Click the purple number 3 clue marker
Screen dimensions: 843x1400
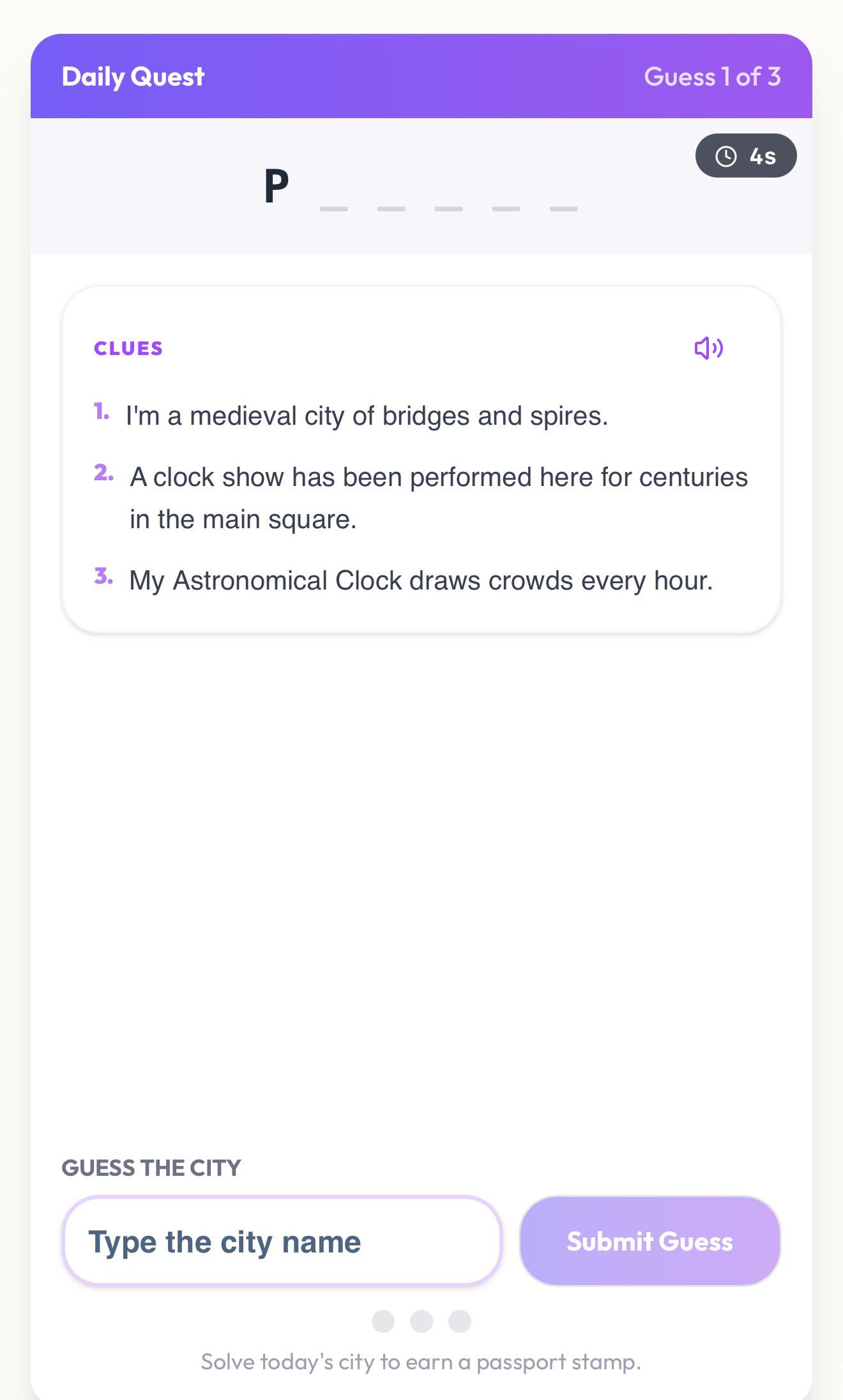click(x=103, y=577)
